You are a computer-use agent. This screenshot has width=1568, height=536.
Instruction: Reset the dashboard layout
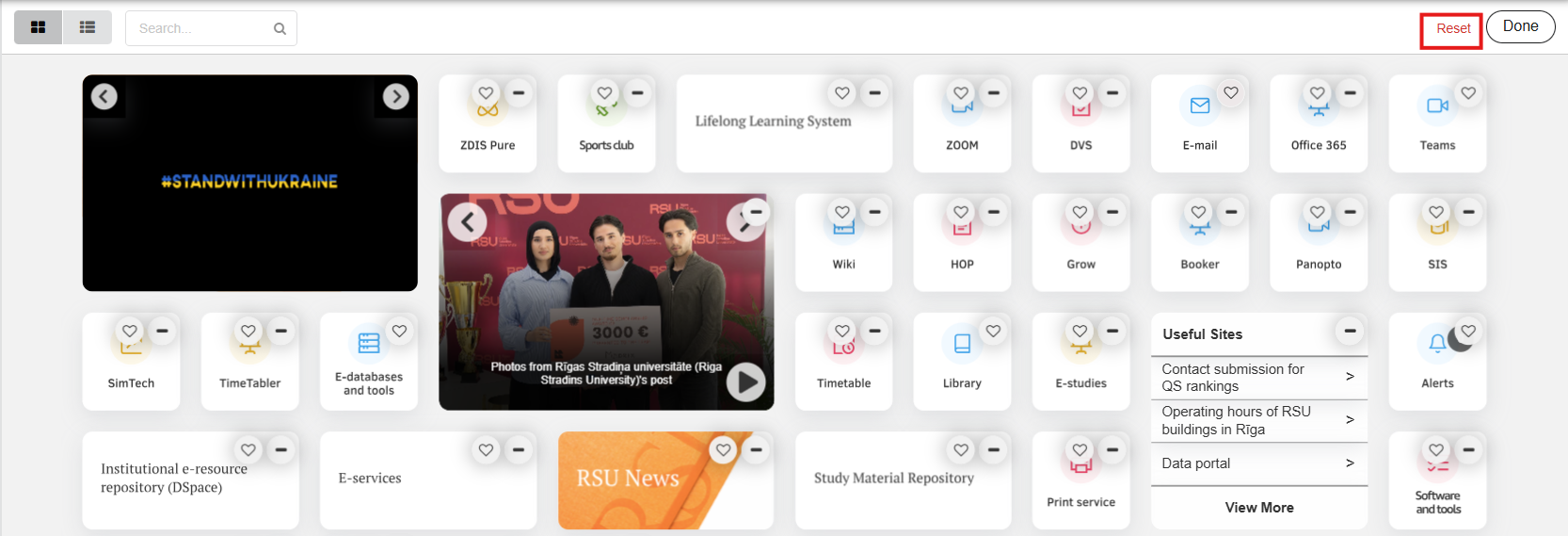coord(1452,29)
